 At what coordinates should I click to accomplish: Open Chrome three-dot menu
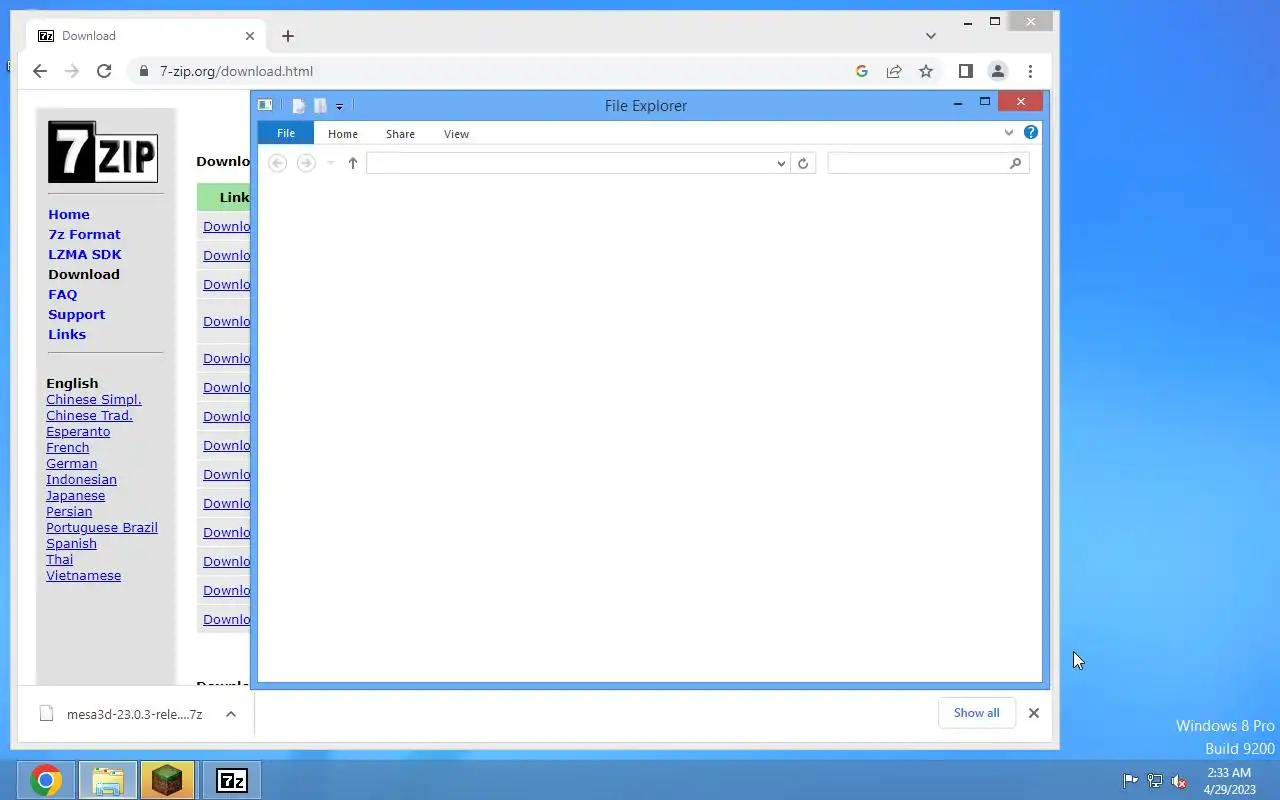pos(1030,71)
